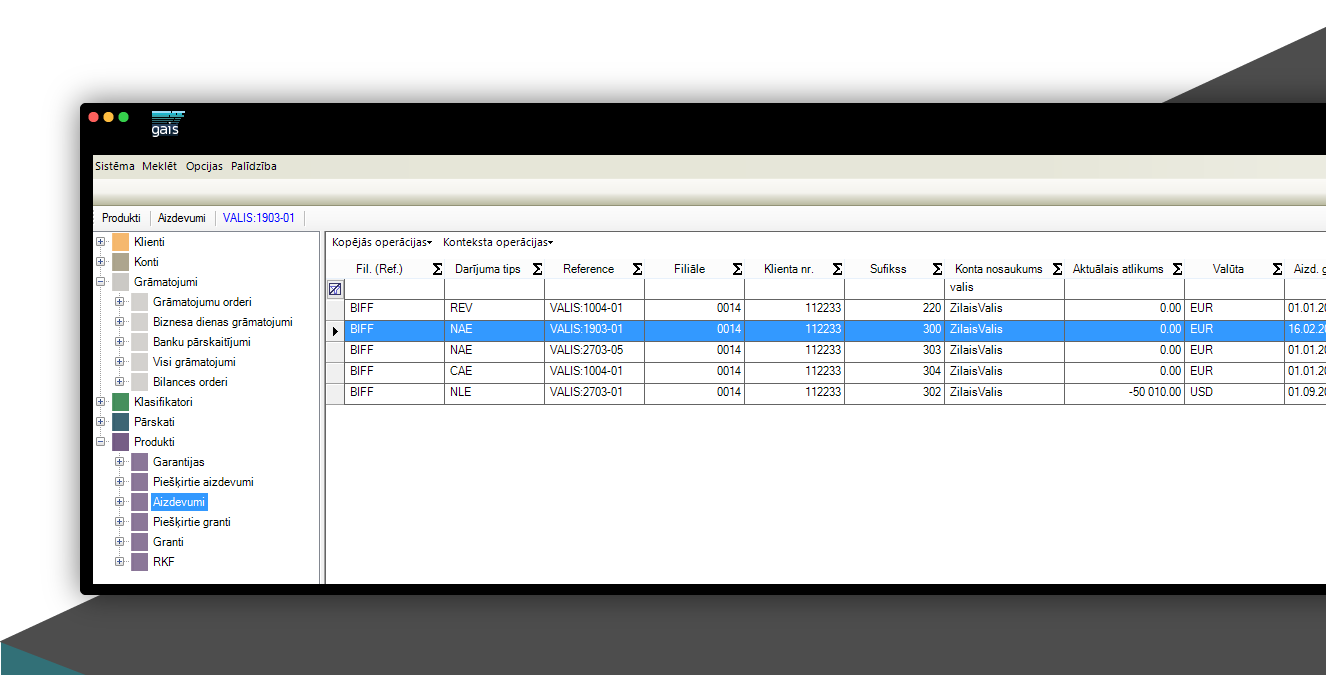Viewport: 1326px width, 675px height.
Task: Click the sigma icon in Klienta nr. header
Action: [837, 269]
